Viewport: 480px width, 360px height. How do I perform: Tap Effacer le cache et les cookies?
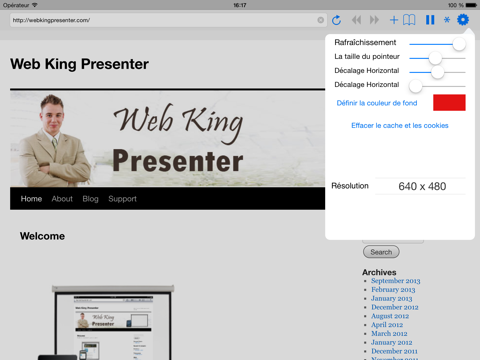pyautogui.click(x=400, y=126)
